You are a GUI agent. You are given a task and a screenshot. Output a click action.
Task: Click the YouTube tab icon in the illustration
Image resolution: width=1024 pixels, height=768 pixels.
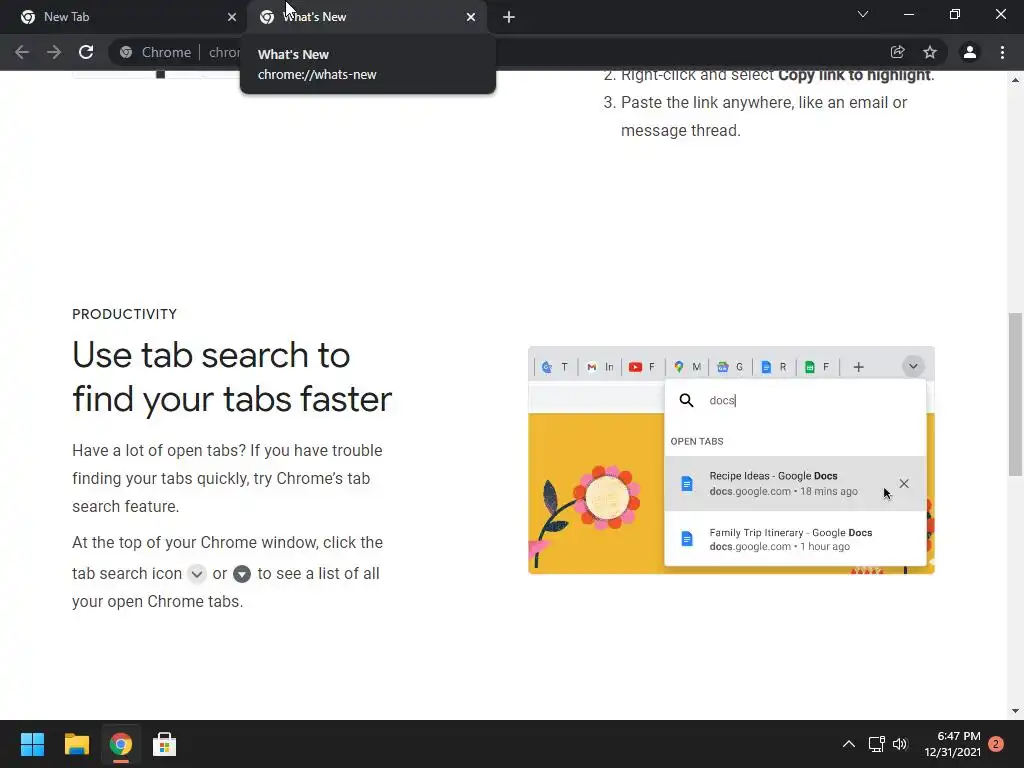635,367
